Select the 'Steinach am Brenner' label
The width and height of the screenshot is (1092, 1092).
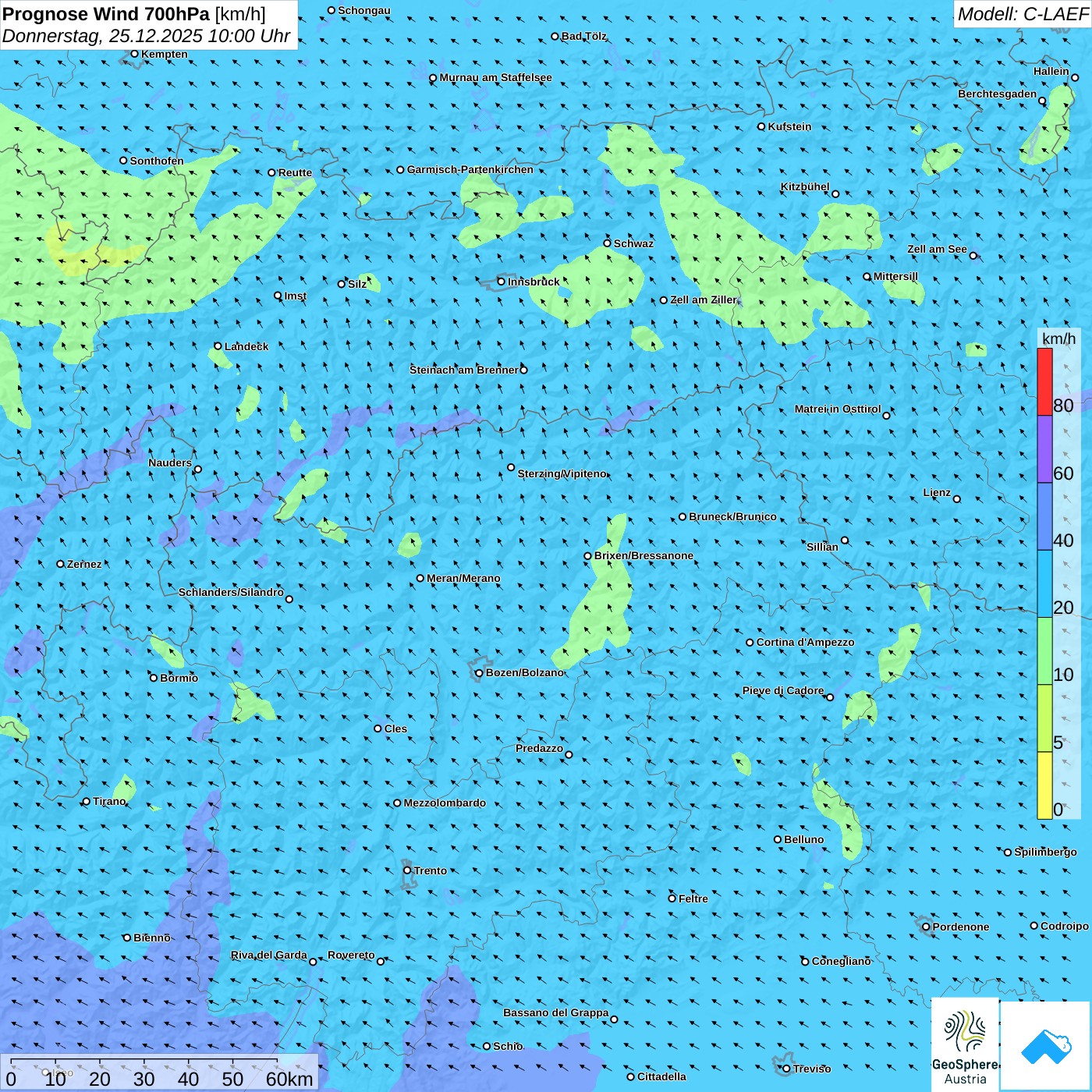tap(464, 370)
